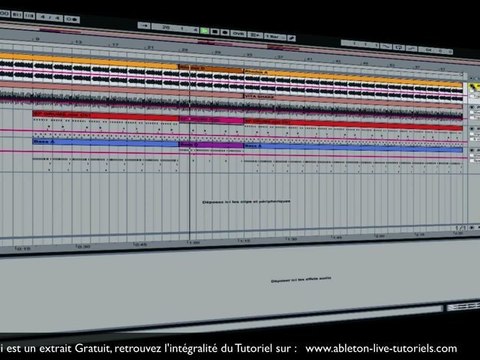Toggle the metronome button
Image resolution: width=480 pixels, height=360 pixels.
[x=72, y=19]
